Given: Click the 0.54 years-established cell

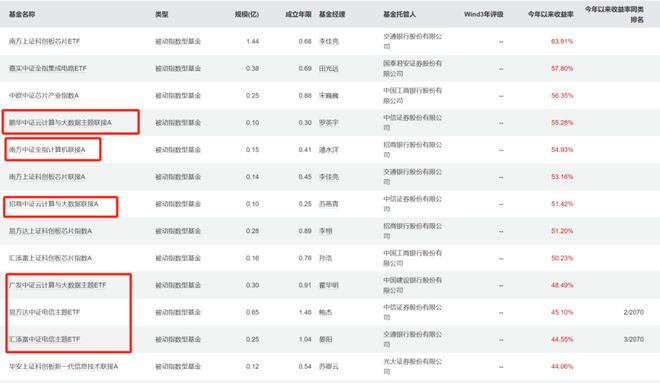Looking at the screenshot, I should point(305,367).
